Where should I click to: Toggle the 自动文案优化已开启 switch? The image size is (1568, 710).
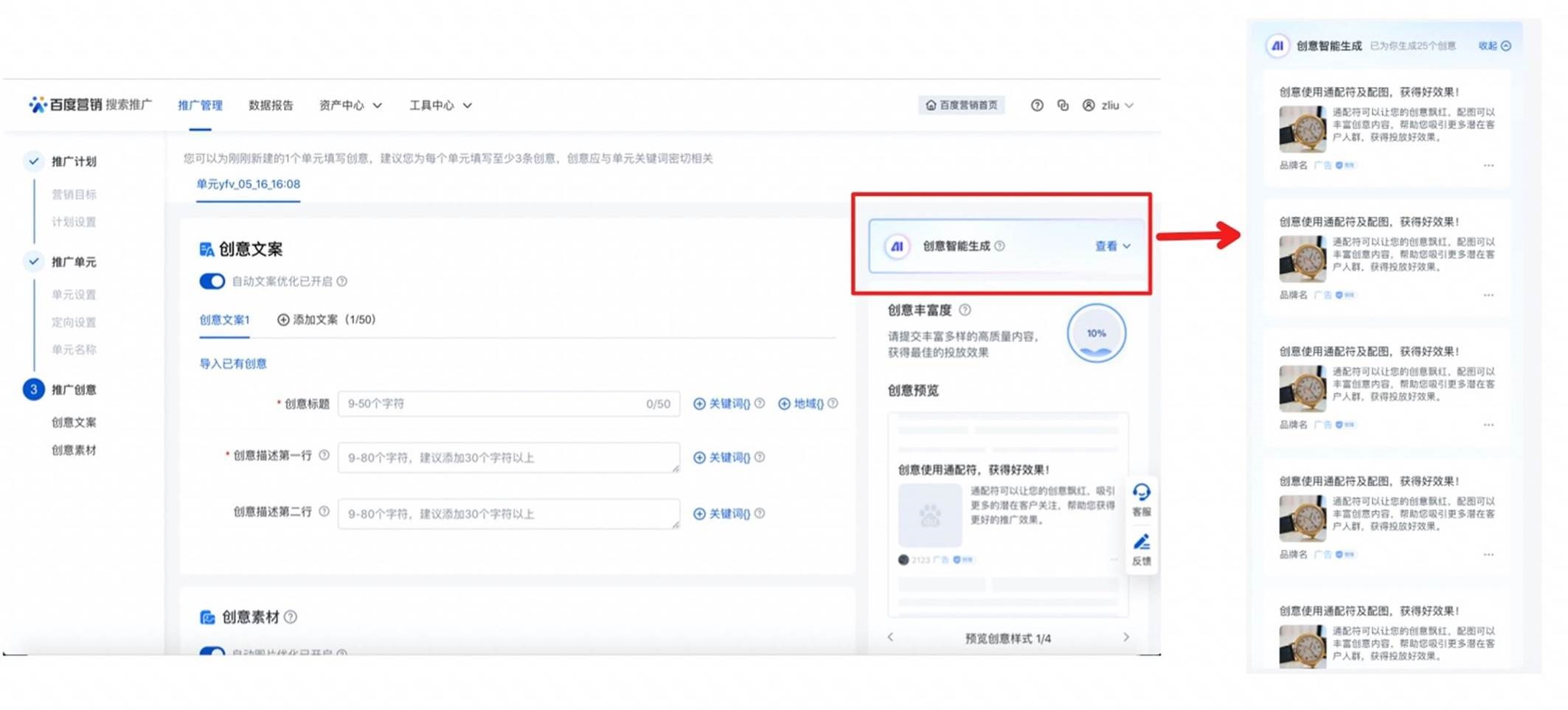coord(212,281)
